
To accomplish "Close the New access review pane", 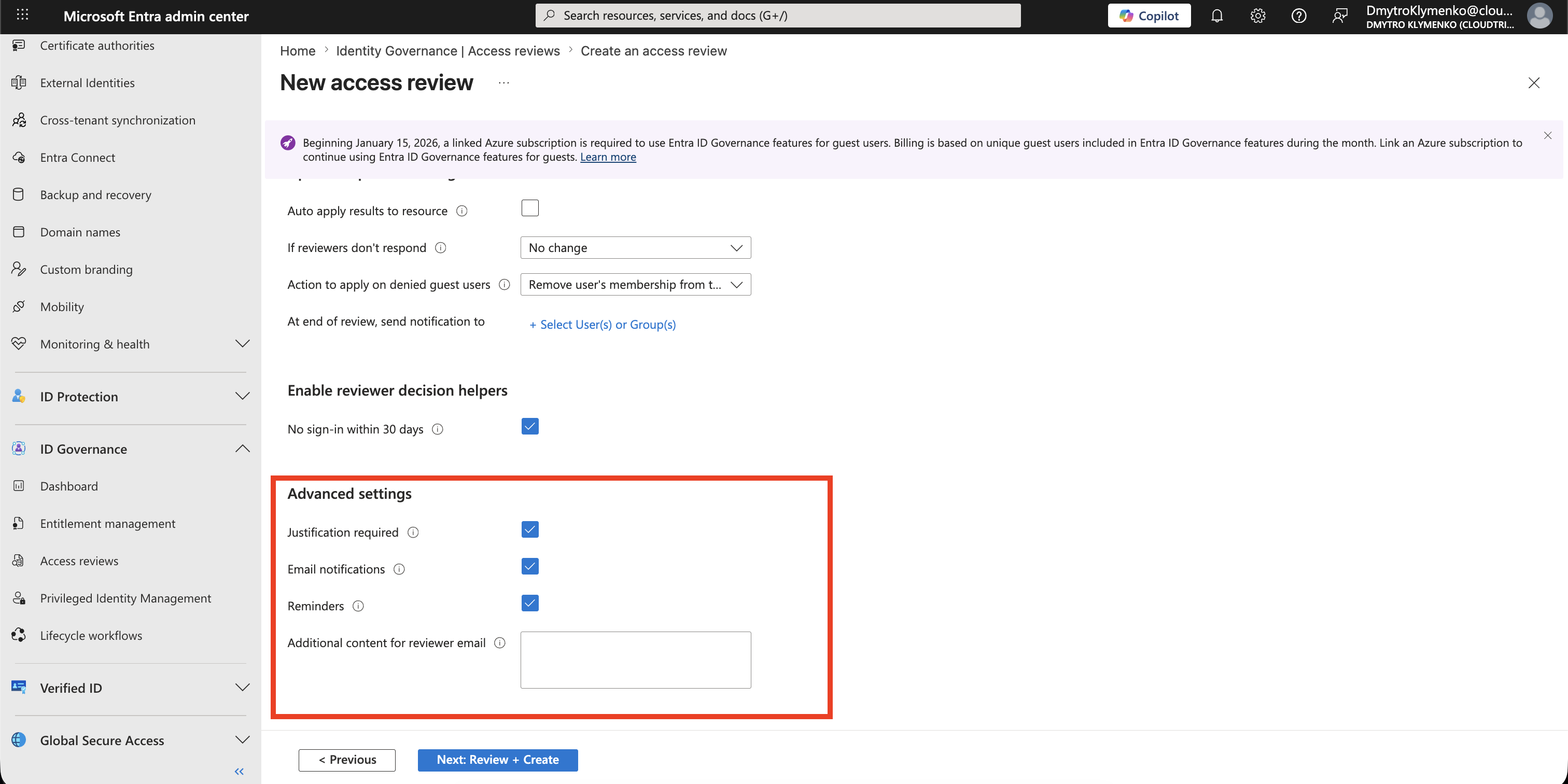I will [x=1534, y=83].
